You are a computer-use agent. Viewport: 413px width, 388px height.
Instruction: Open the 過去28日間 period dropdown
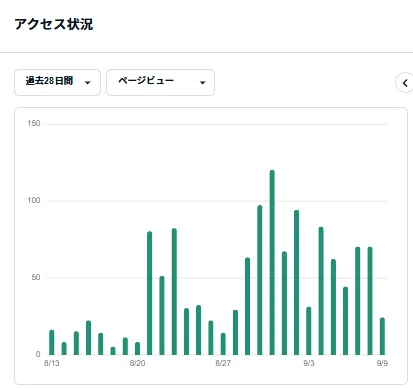point(57,82)
